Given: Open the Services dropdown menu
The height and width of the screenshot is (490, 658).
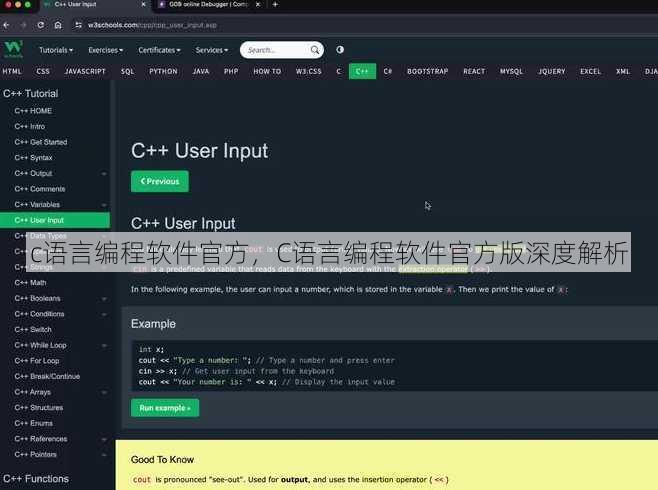Looking at the screenshot, I should pos(212,50).
